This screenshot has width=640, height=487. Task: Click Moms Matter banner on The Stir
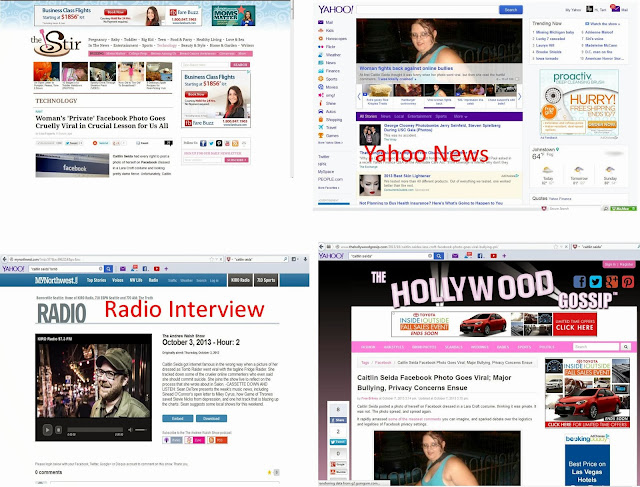pos(233,16)
